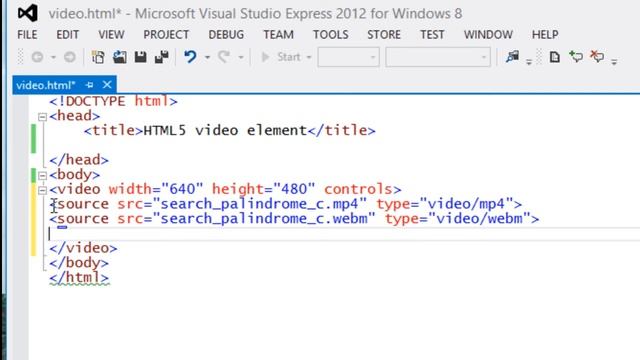Viewport: 640px width, 360px height.
Task: Undo the last edit with the blue arrow
Action: pyautogui.click(x=190, y=57)
